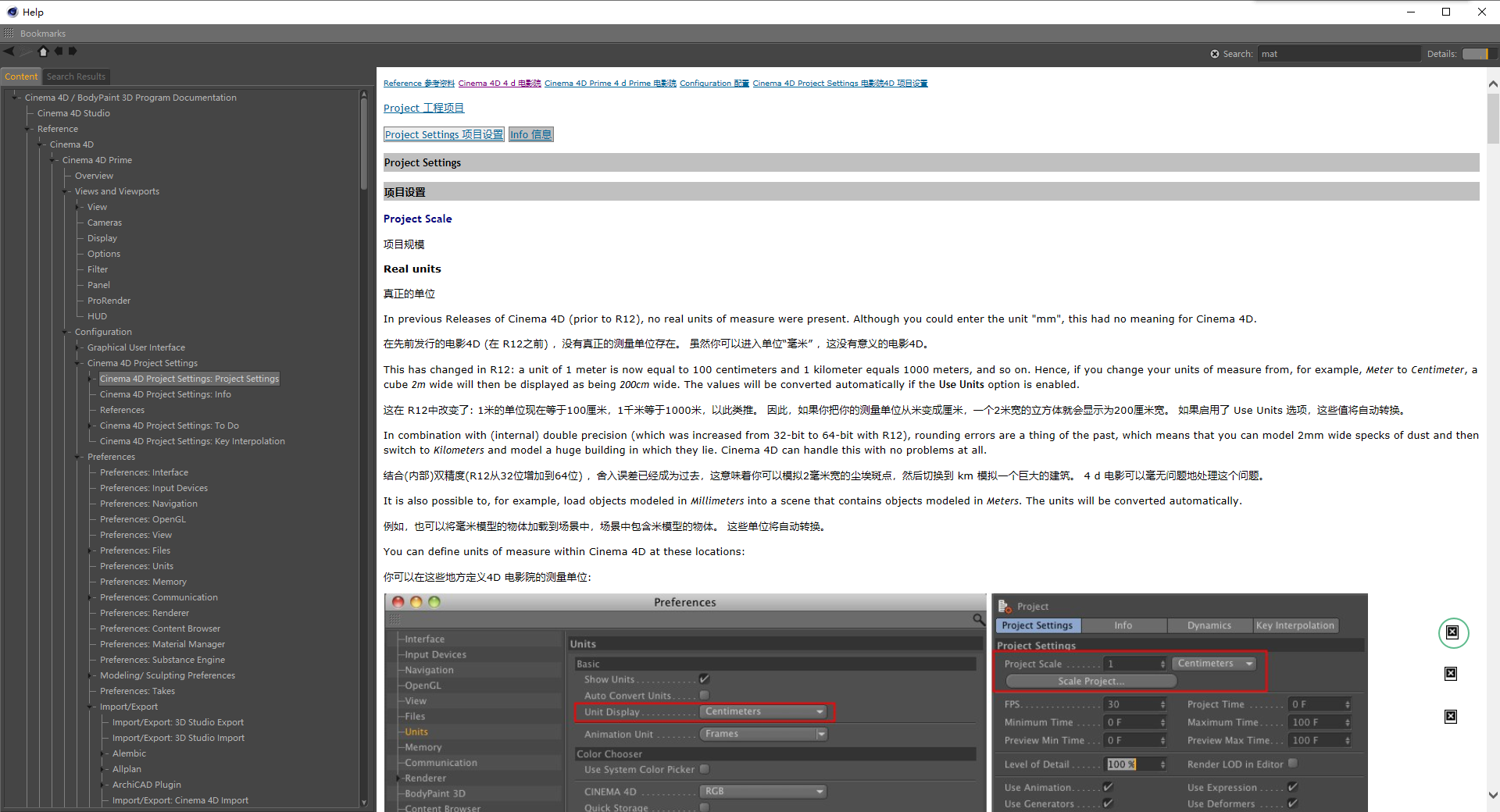
Task: Open Preferences: Takes
Action: coord(137,691)
